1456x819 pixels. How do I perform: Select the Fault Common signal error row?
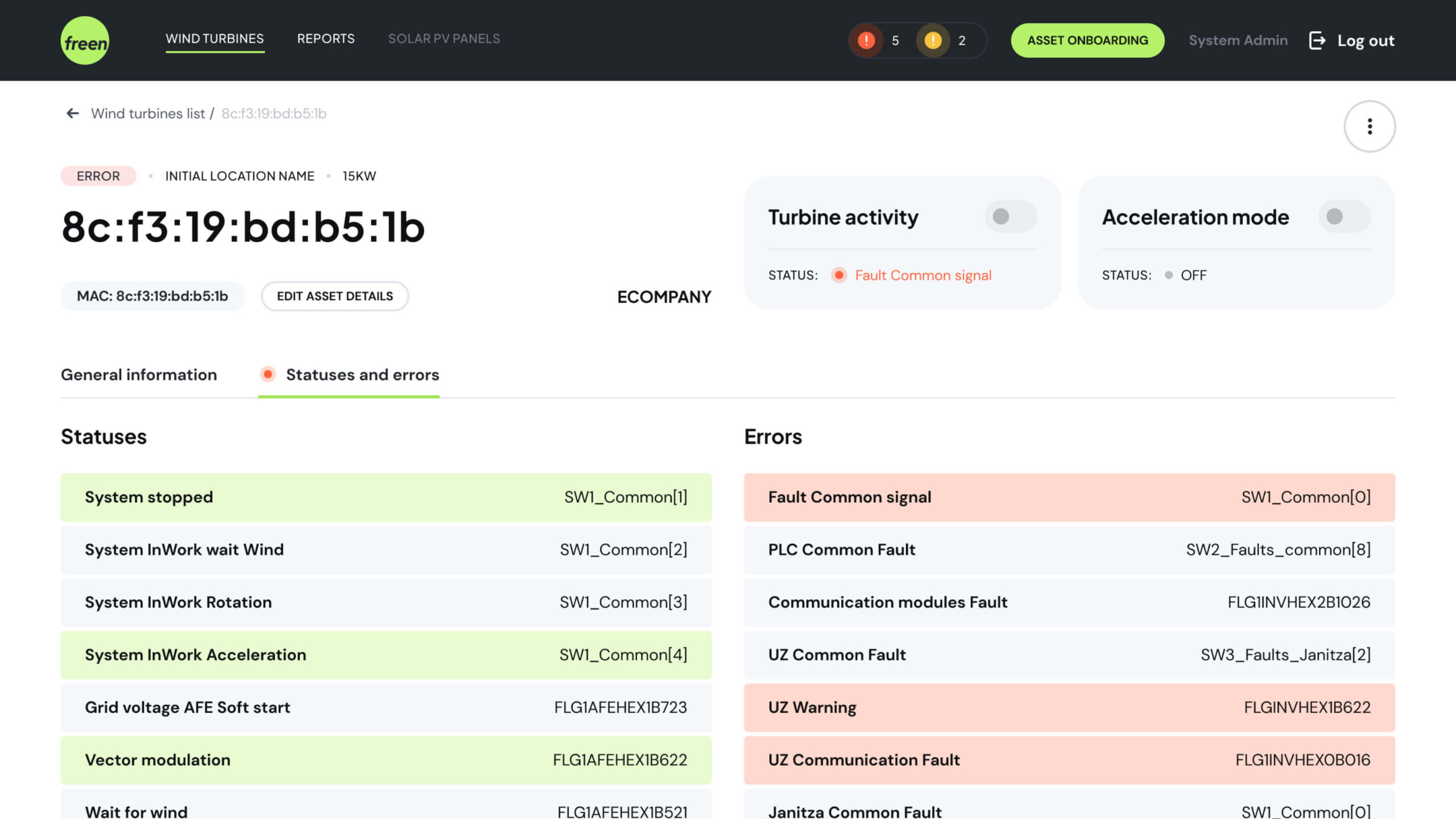(x=1069, y=497)
